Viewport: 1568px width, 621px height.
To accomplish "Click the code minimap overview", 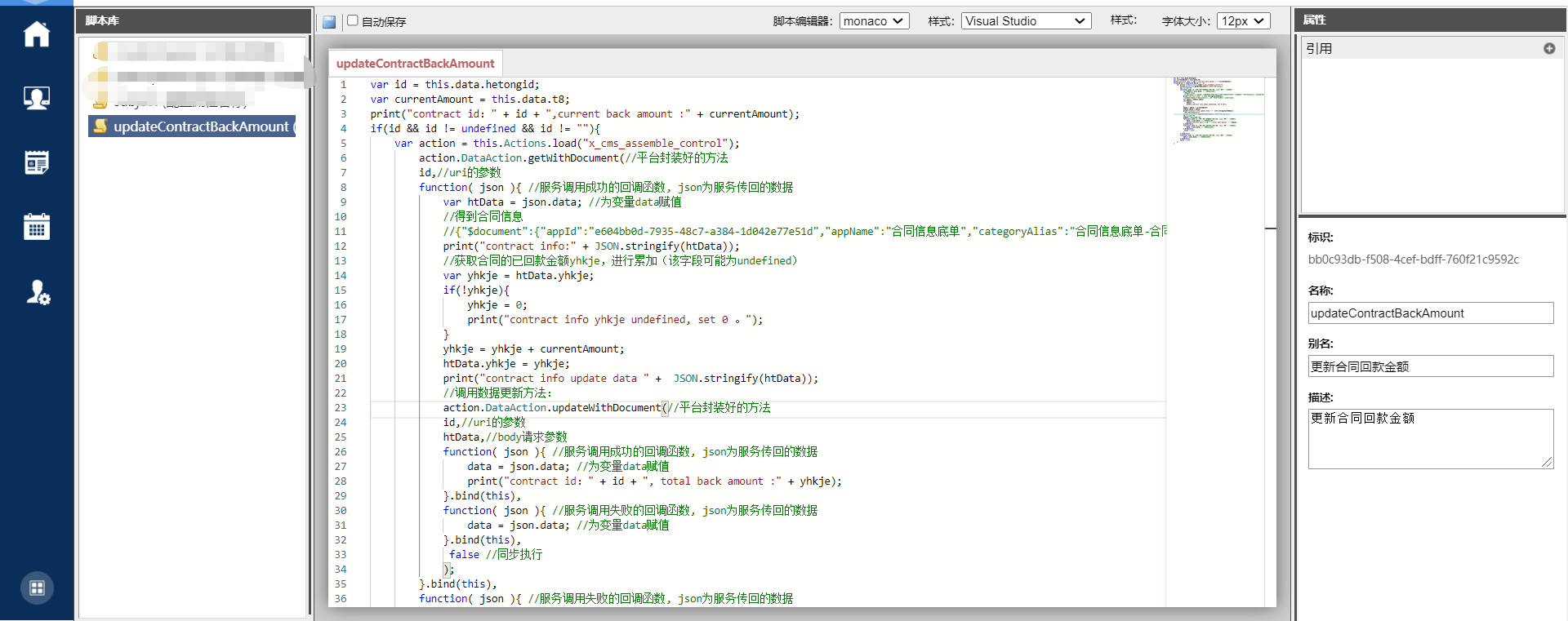I will click(1215, 110).
